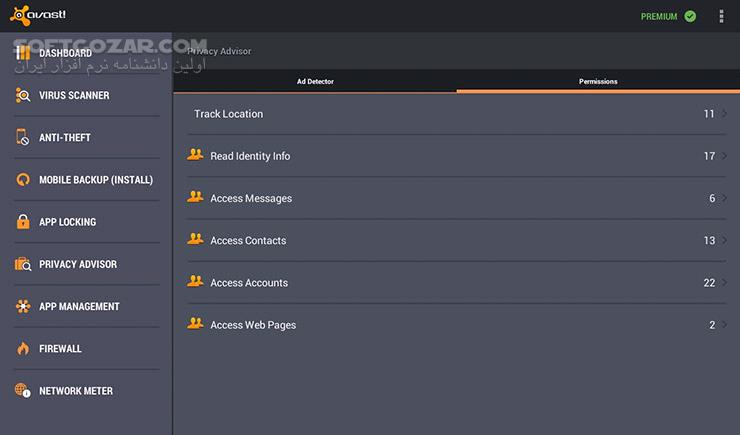
Task: Click the Virus Scanner magnifier icon
Action: [23, 95]
